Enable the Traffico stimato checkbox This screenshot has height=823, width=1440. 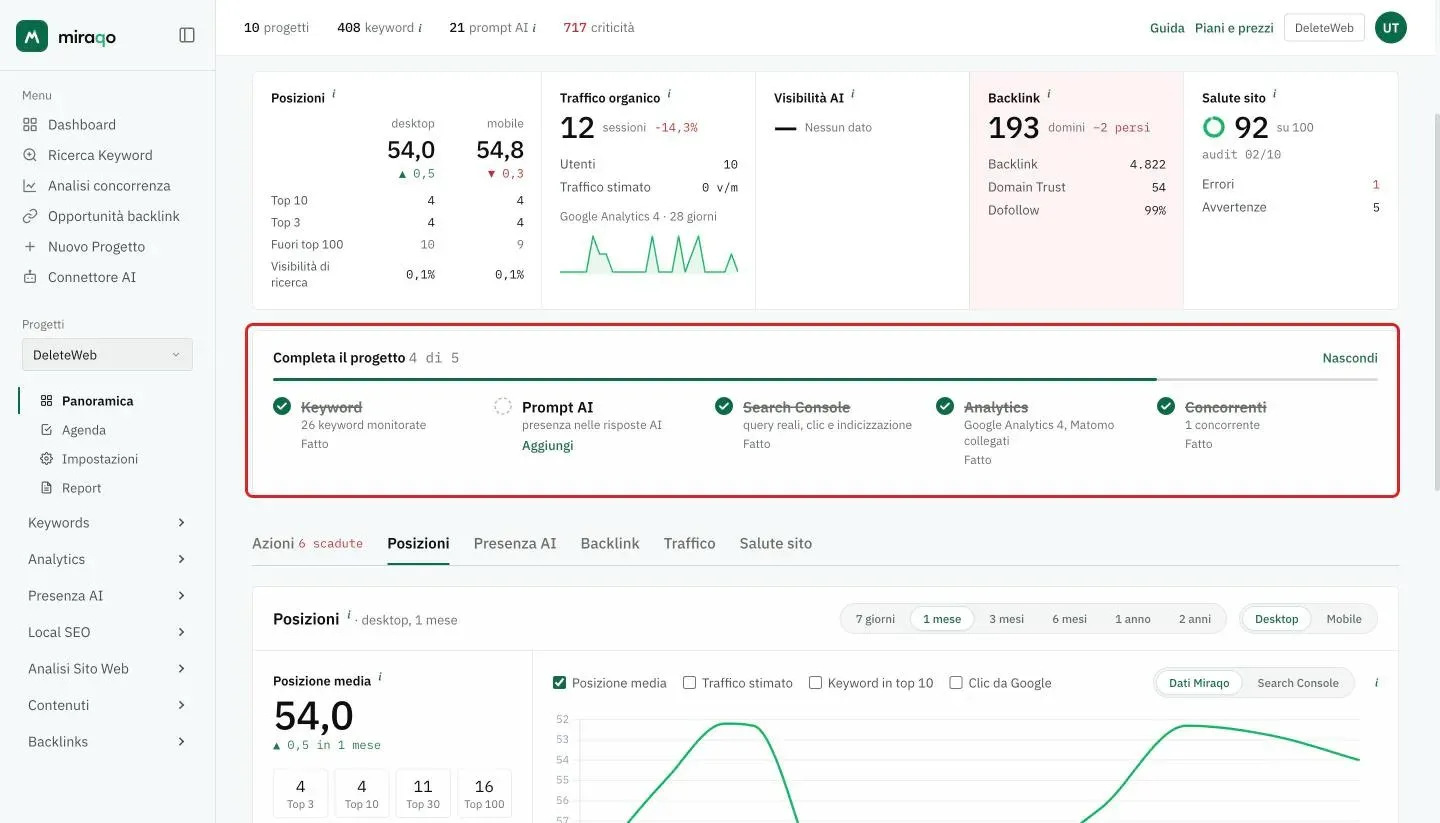click(689, 683)
